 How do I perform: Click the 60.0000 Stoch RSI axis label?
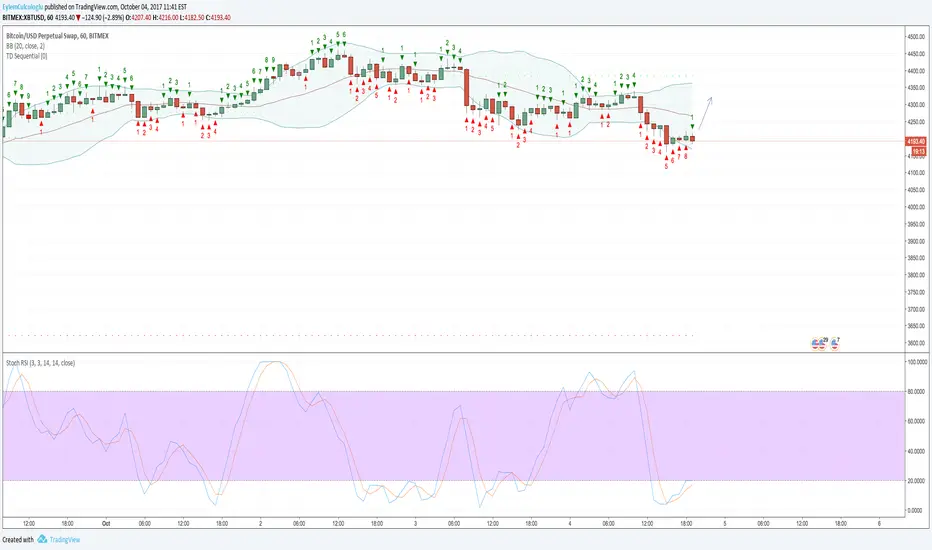(917, 421)
